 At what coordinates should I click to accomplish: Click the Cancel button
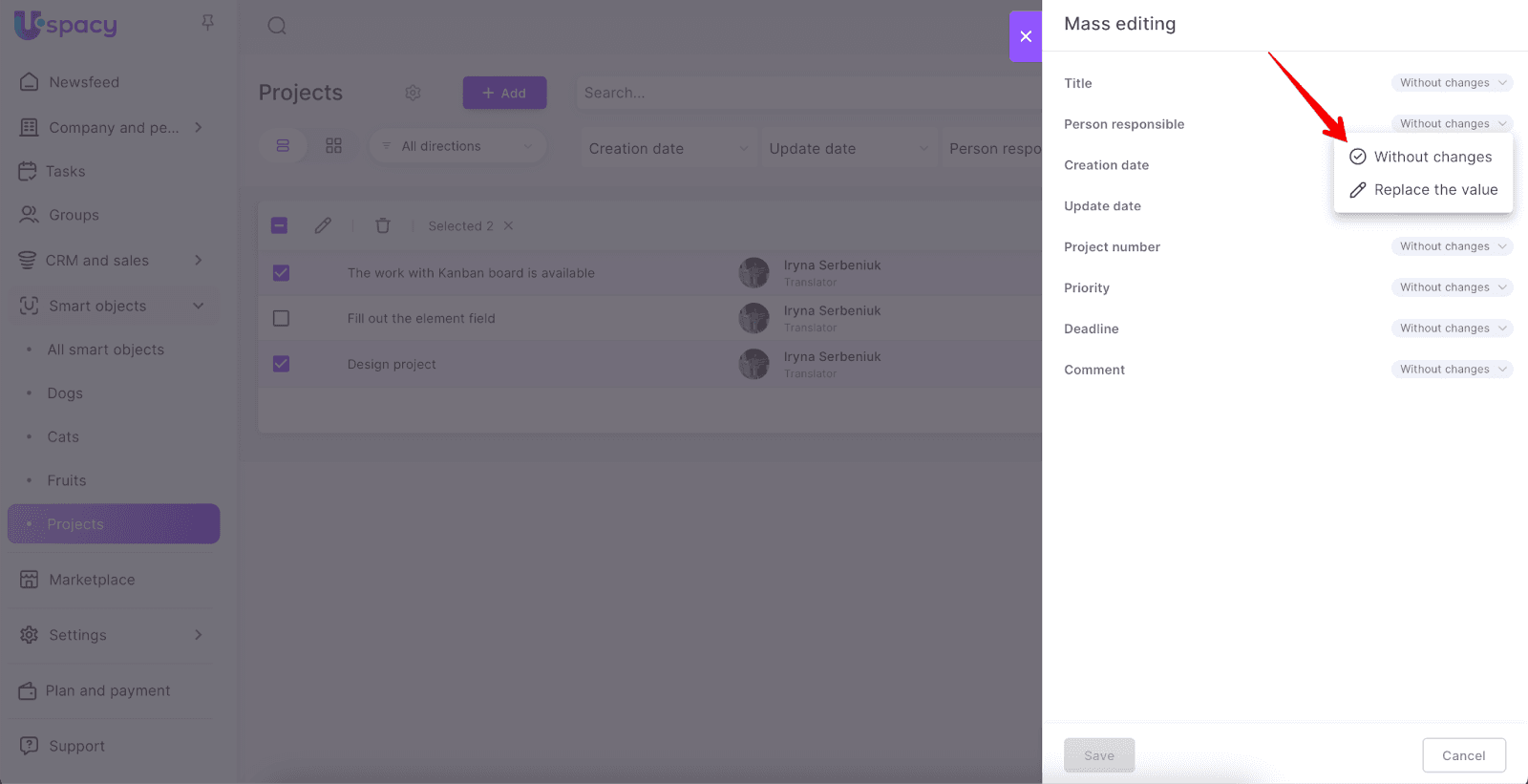tap(1463, 755)
